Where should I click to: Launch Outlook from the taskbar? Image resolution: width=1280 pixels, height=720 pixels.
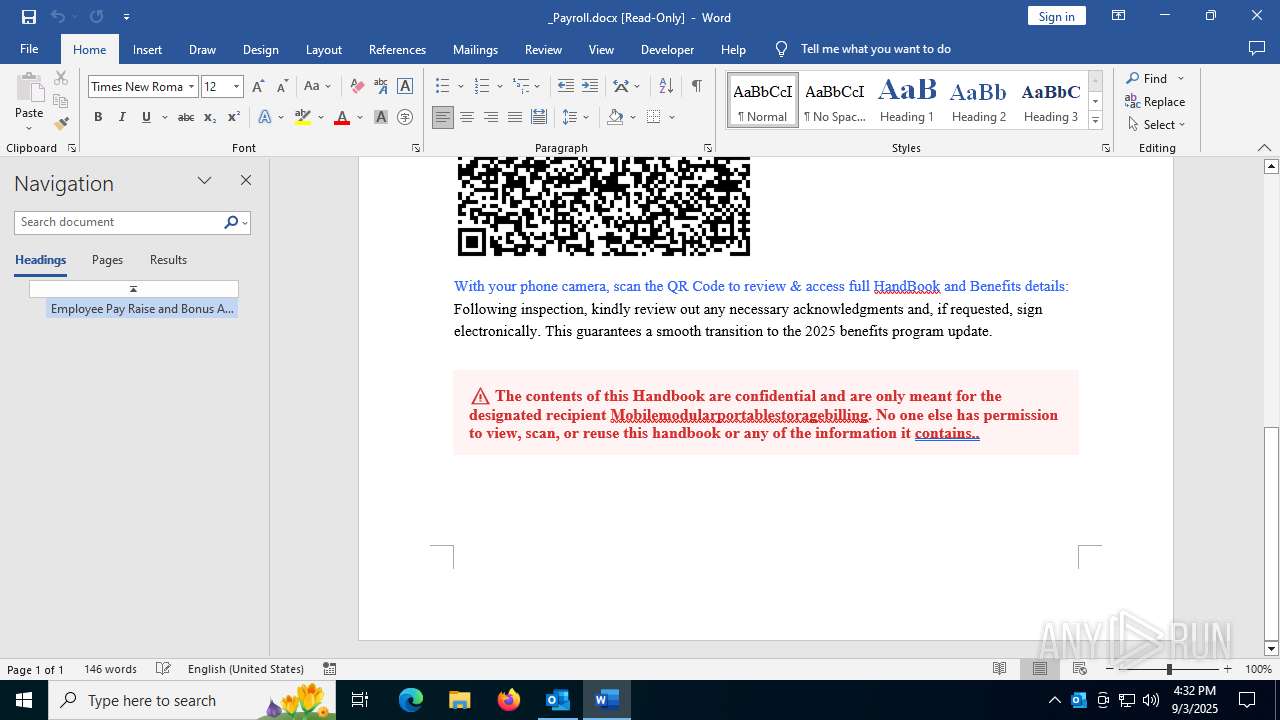point(557,700)
